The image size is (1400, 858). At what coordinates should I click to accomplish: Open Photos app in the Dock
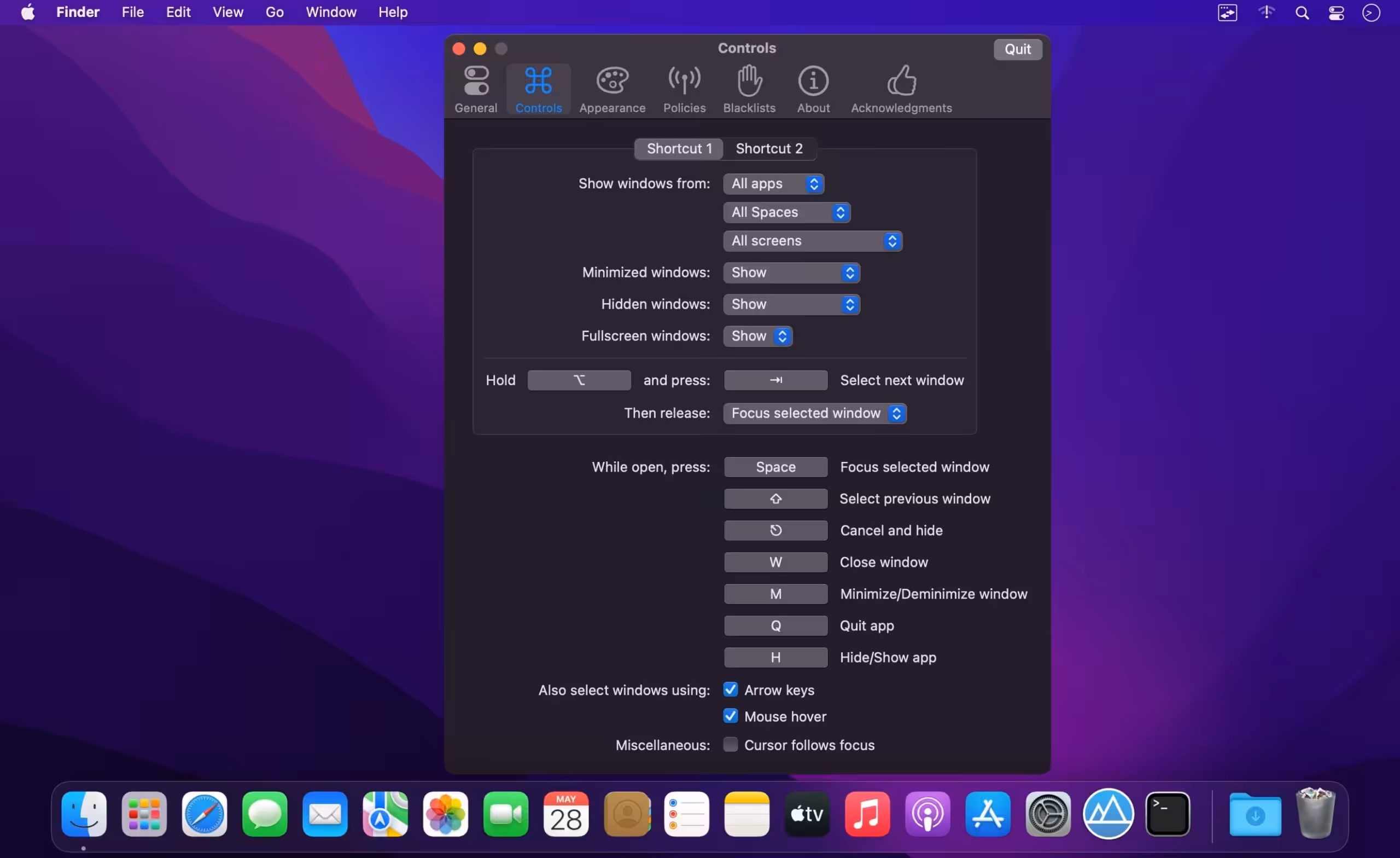(445, 814)
